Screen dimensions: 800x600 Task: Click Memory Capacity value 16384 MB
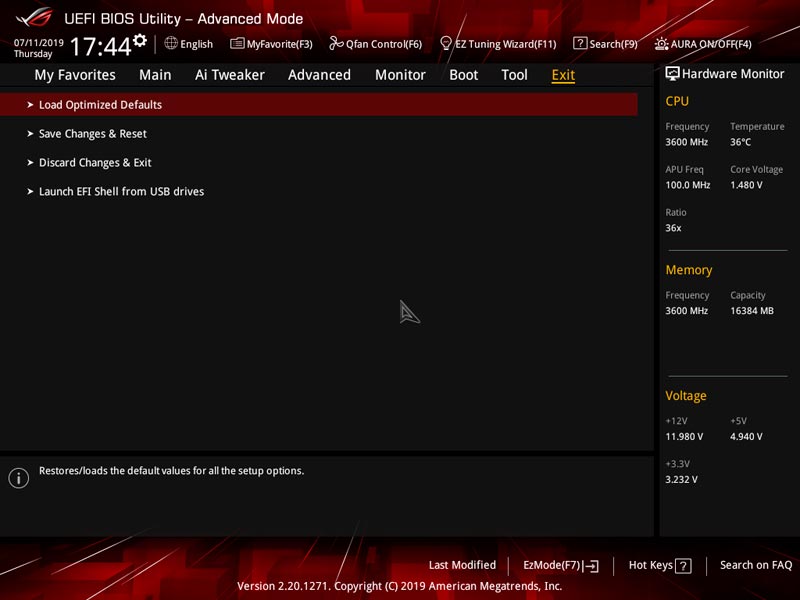point(752,311)
